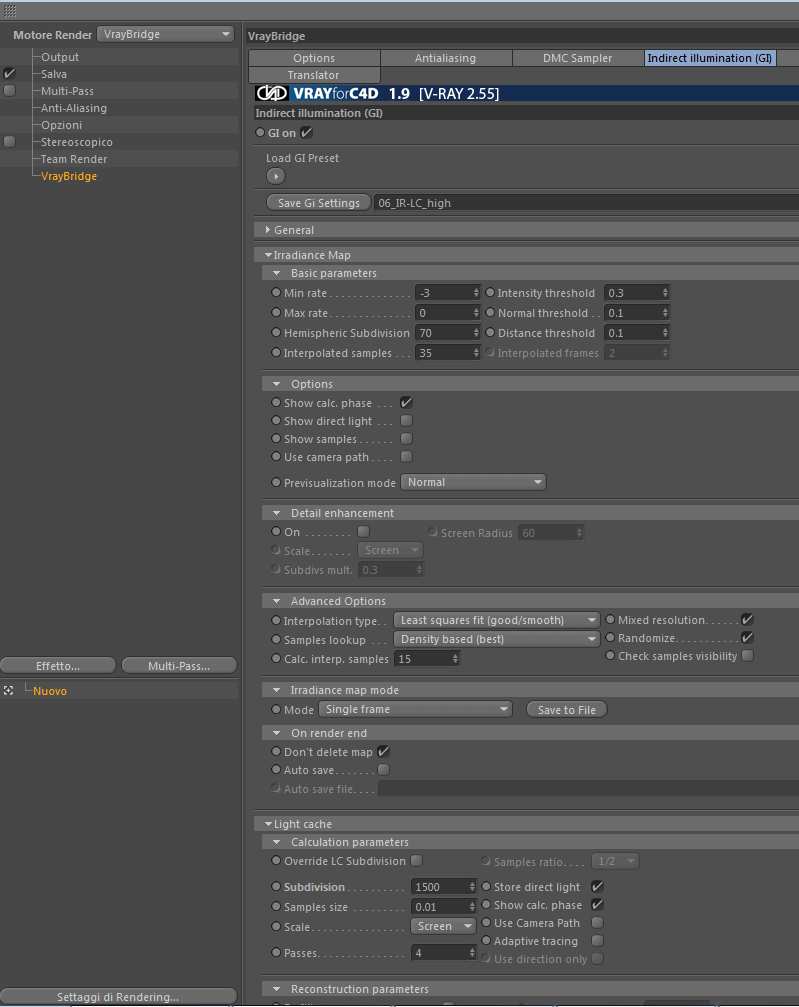Toggle Randomize checkbox
Screen dimensions: 799x1007
pyautogui.click(x=747, y=638)
